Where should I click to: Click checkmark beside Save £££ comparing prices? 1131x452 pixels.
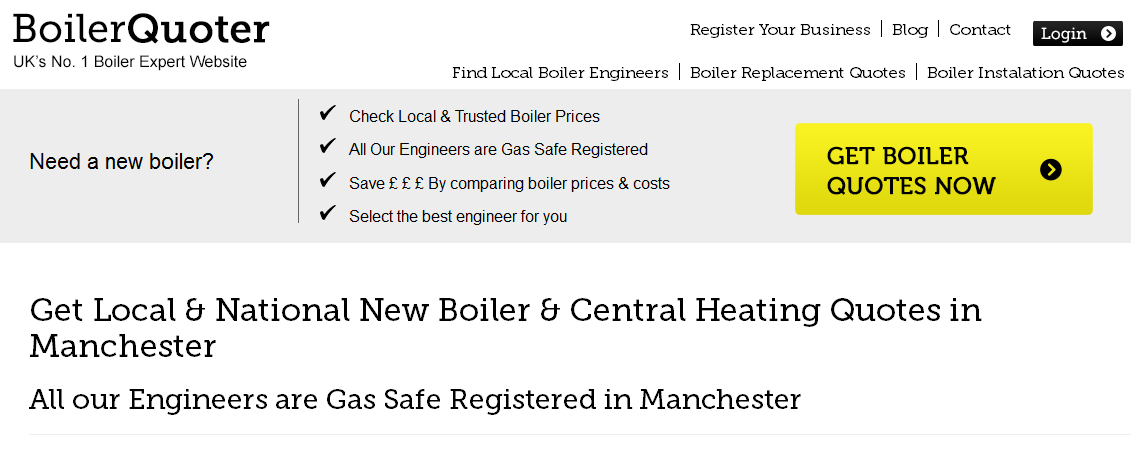coord(327,181)
